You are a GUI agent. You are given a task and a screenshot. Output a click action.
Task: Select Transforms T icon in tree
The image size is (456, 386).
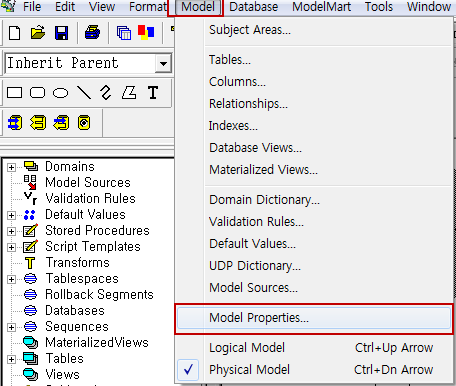click(x=30, y=263)
